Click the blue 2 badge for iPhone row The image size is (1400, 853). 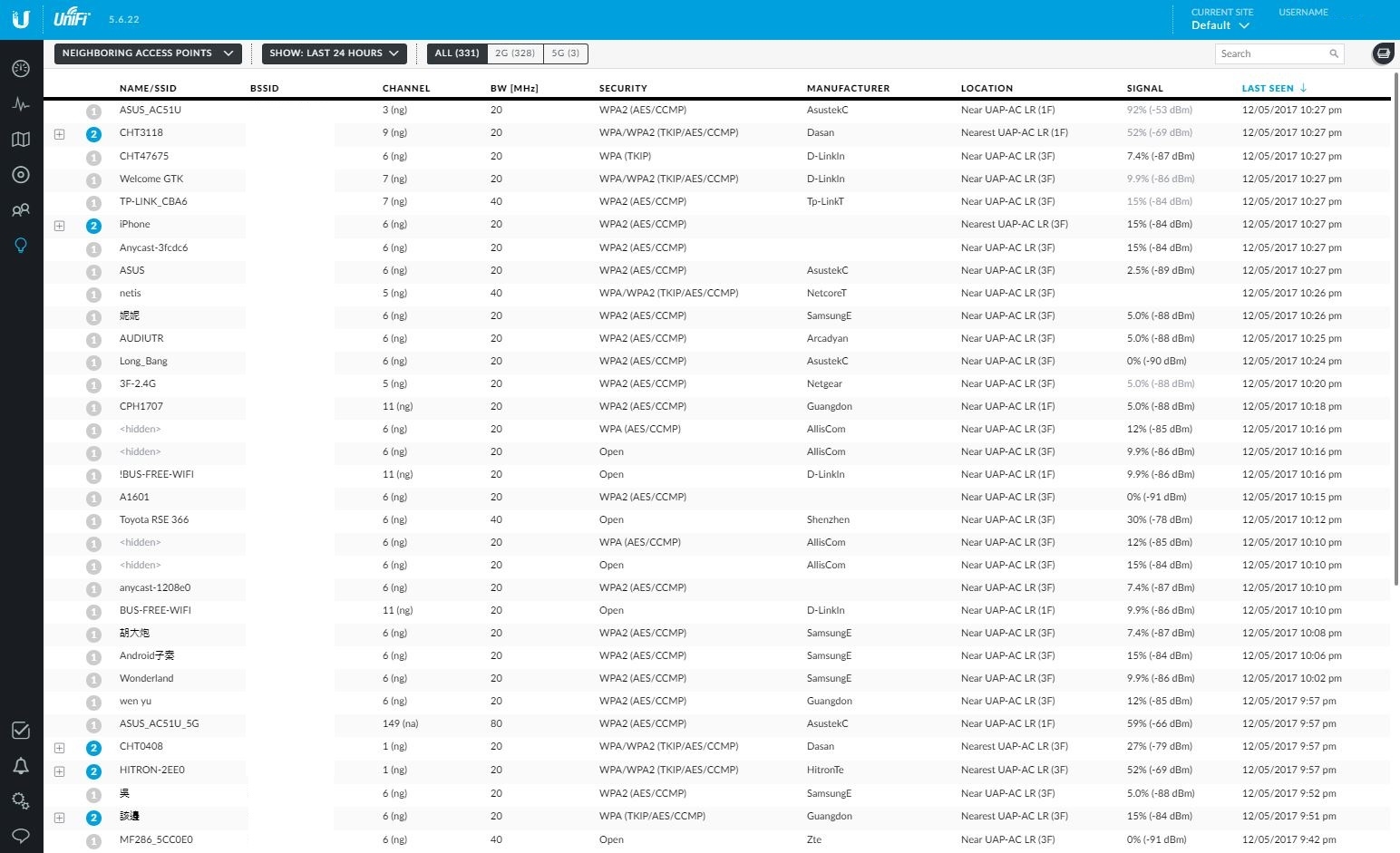click(x=93, y=226)
